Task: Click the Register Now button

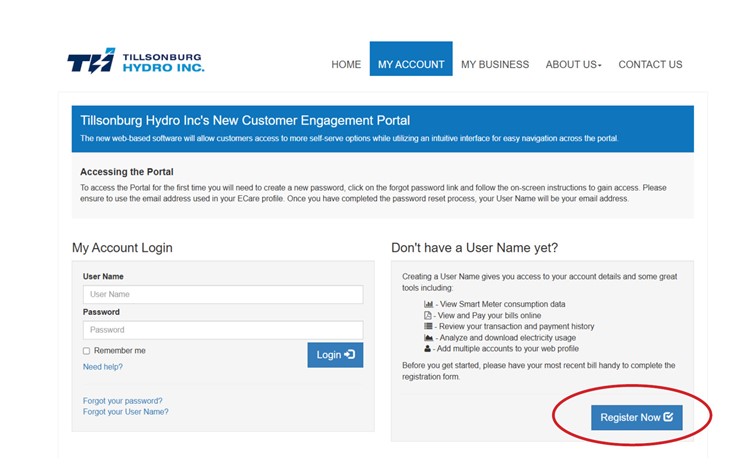Action: [637, 418]
